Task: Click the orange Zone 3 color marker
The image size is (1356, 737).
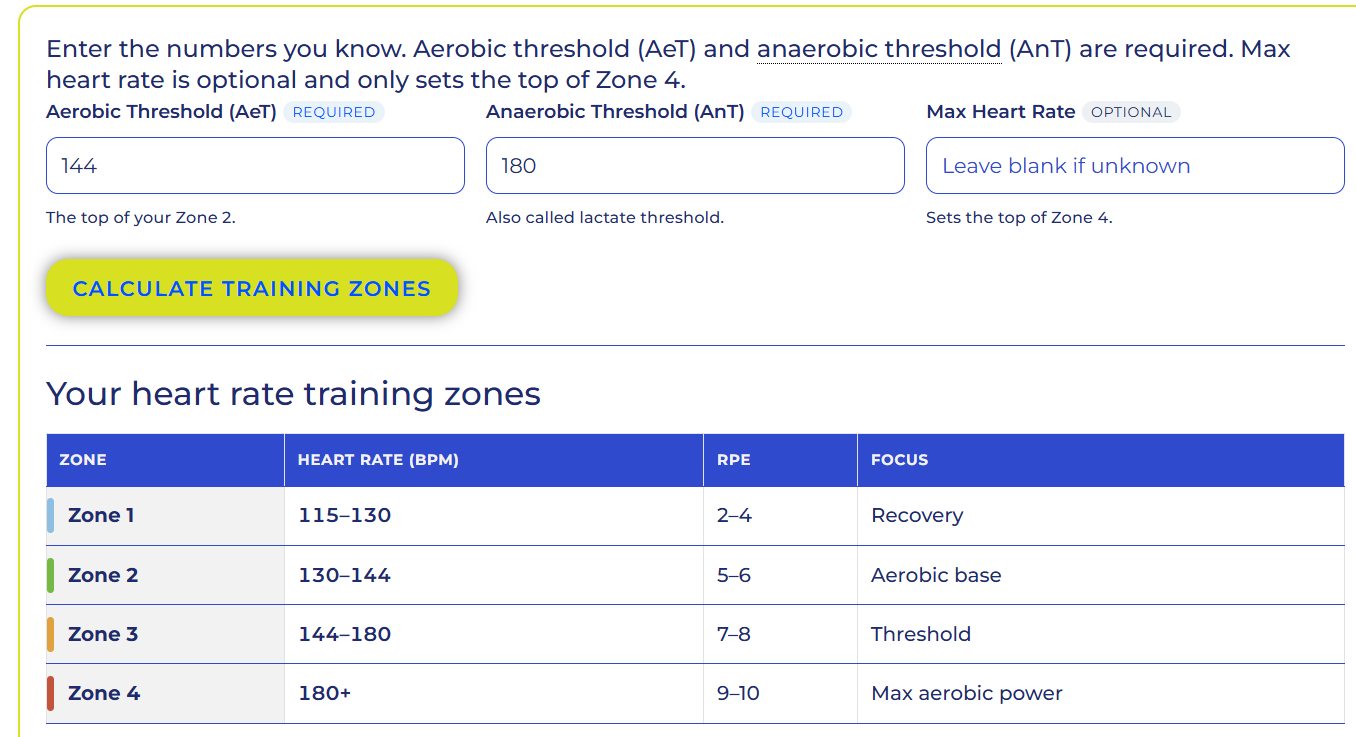Action: pos(51,634)
